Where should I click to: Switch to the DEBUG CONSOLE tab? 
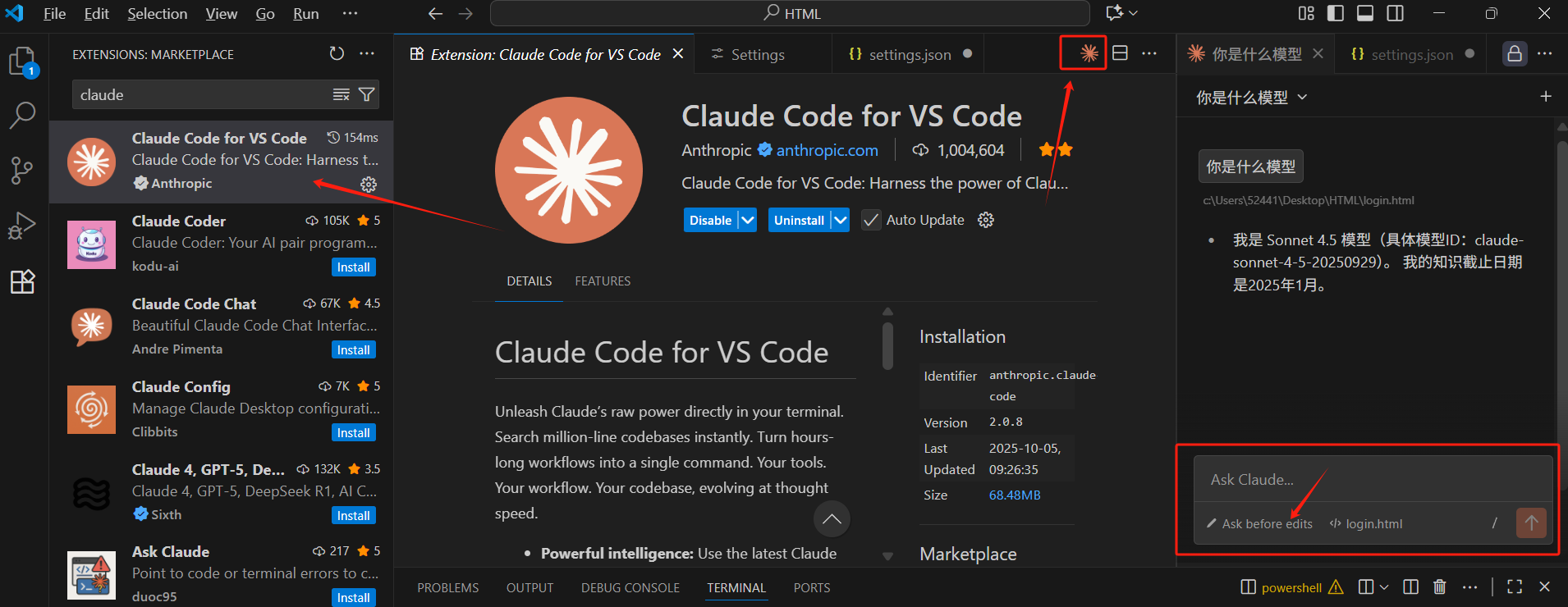coord(630,587)
